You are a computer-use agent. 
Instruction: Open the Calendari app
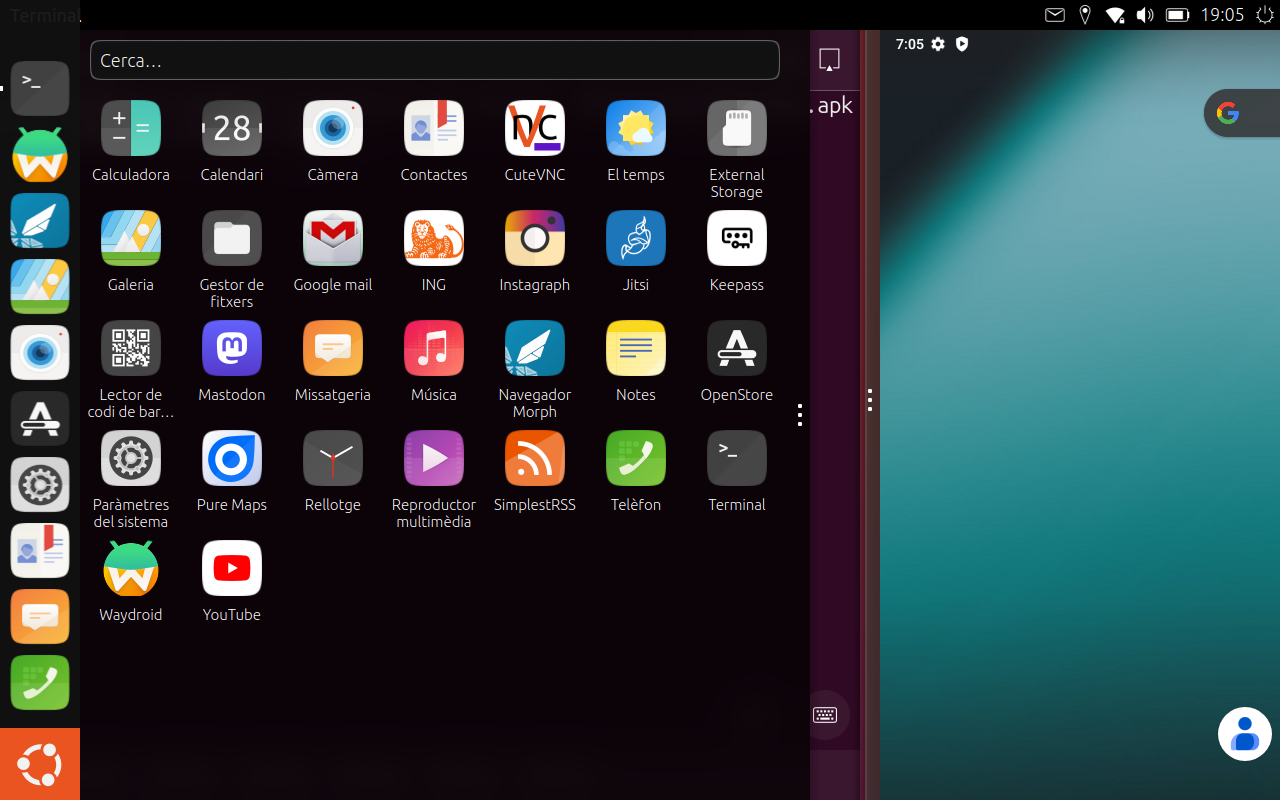pyautogui.click(x=232, y=128)
